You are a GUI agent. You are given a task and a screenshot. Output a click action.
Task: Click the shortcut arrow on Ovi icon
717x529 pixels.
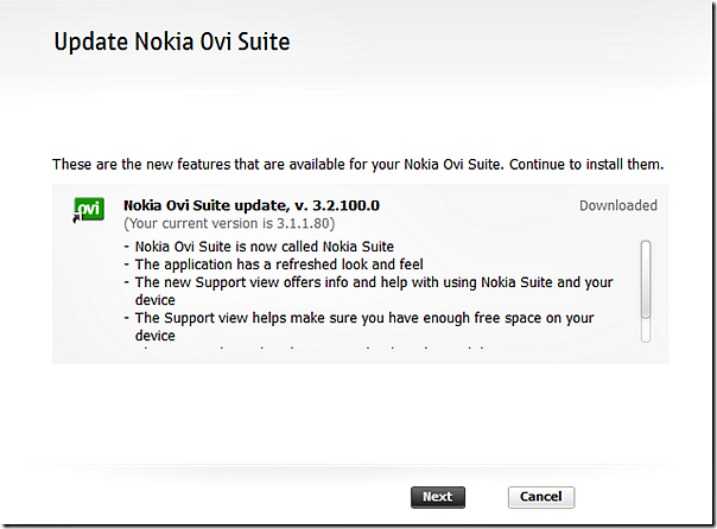click(77, 217)
